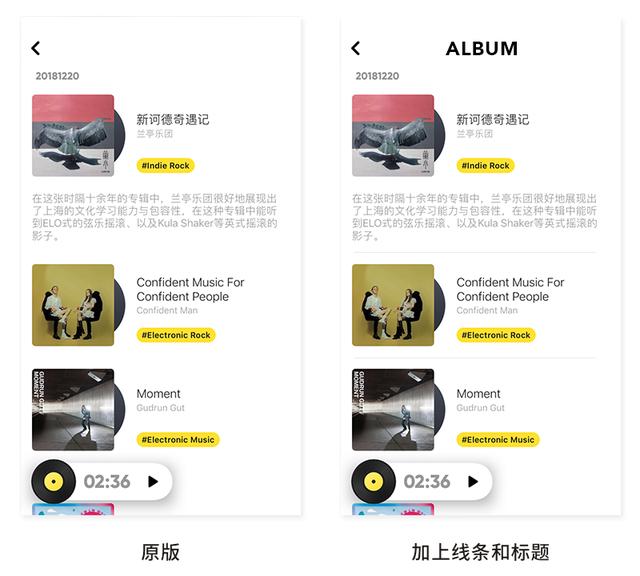
Task: Open 新河德奇遇记 album cover in right screen
Action: click(x=393, y=136)
